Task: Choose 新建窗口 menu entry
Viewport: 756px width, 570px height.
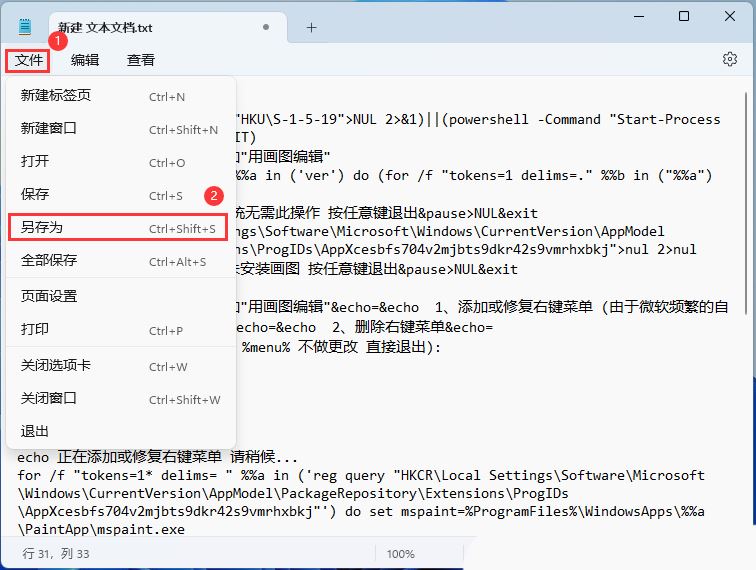Action: click(121, 129)
